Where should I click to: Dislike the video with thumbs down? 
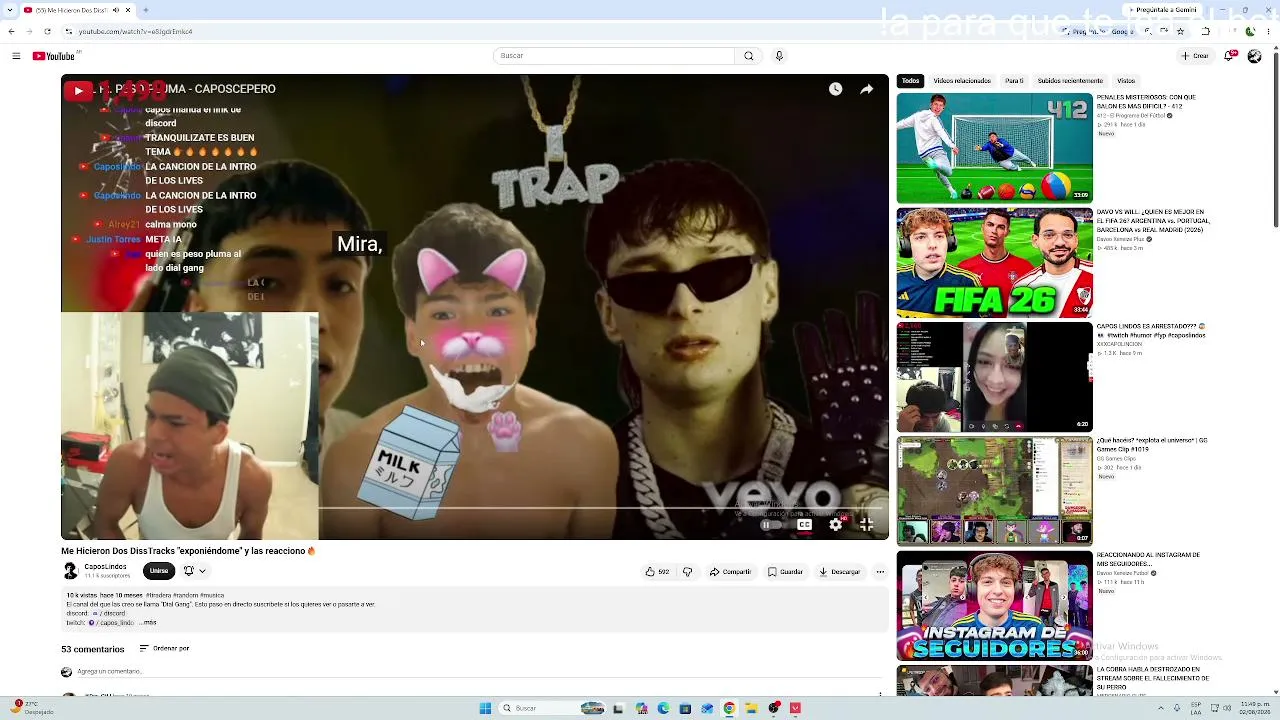coord(687,572)
